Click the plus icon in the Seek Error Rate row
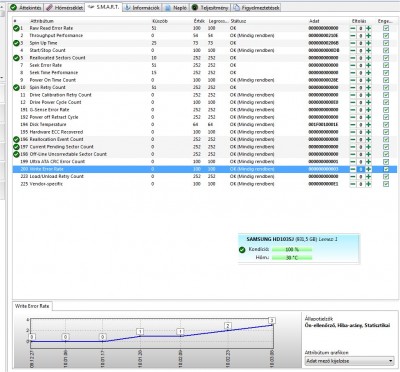 368,65
